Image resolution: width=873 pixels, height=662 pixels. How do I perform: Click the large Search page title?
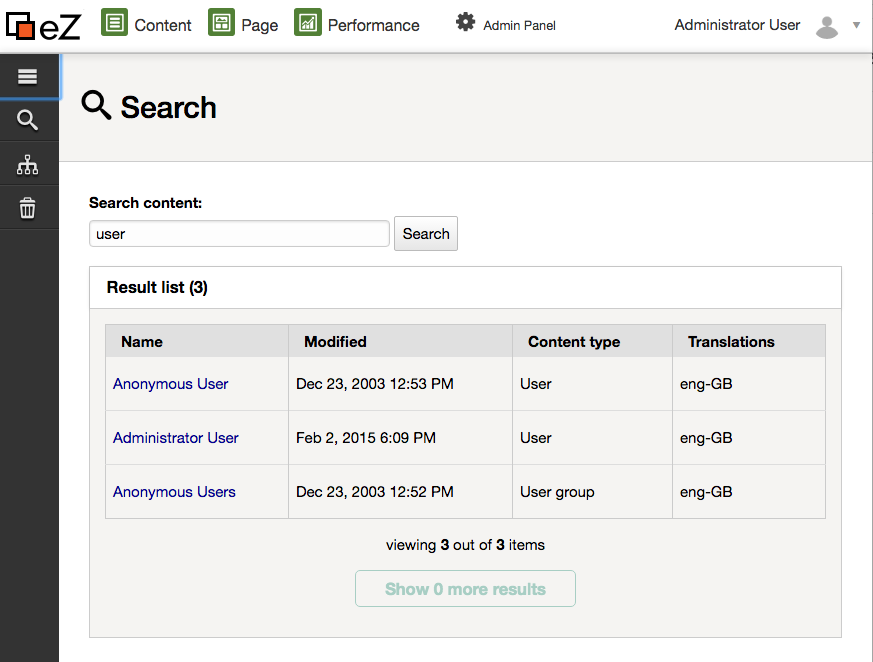coord(168,107)
